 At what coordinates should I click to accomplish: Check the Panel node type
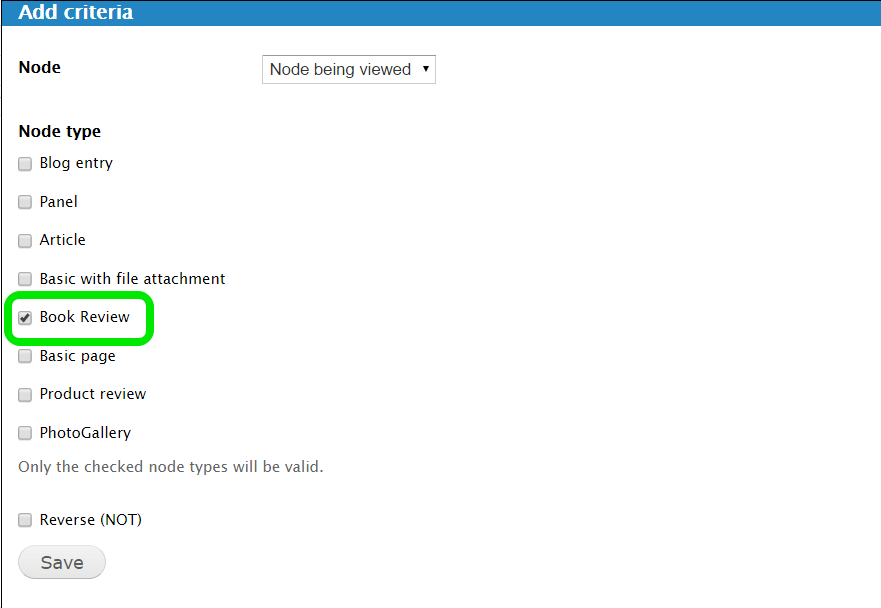(x=25, y=202)
